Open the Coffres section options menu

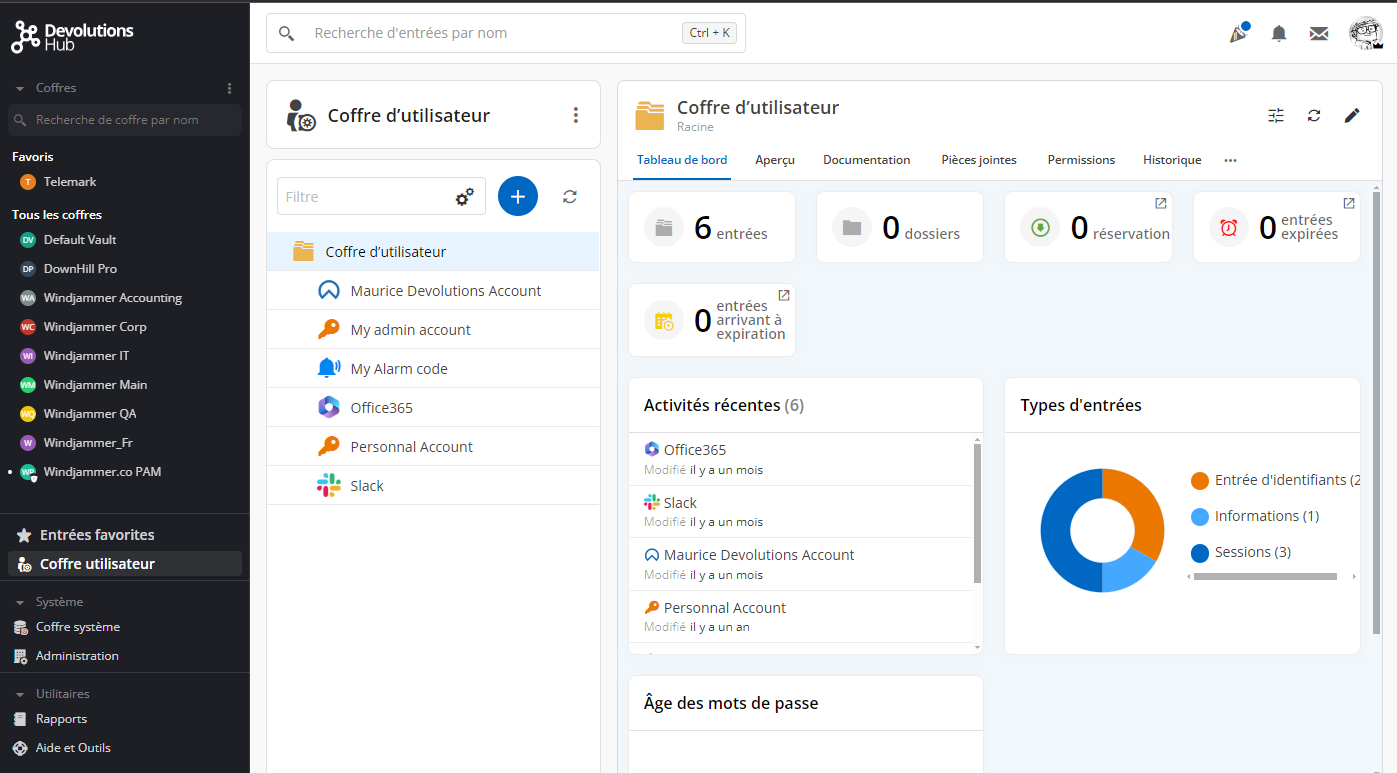(x=229, y=88)
